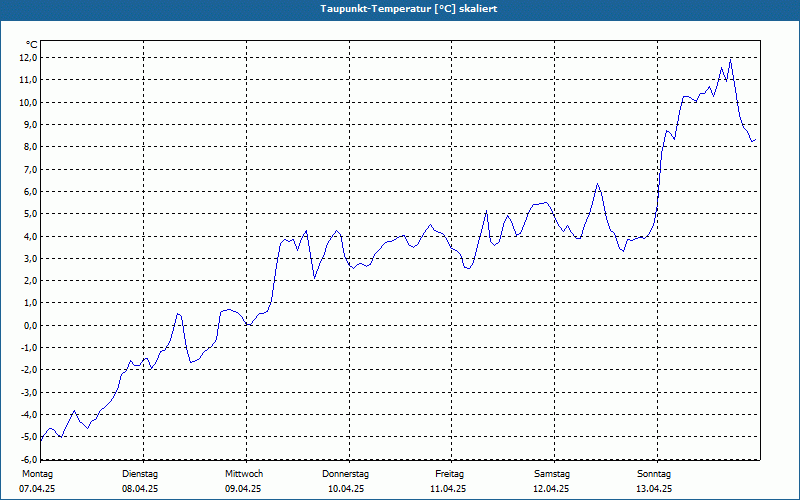Screen dimensions: 800x500
Task: Click the date 09.04.25
Action: pos(243,489)
